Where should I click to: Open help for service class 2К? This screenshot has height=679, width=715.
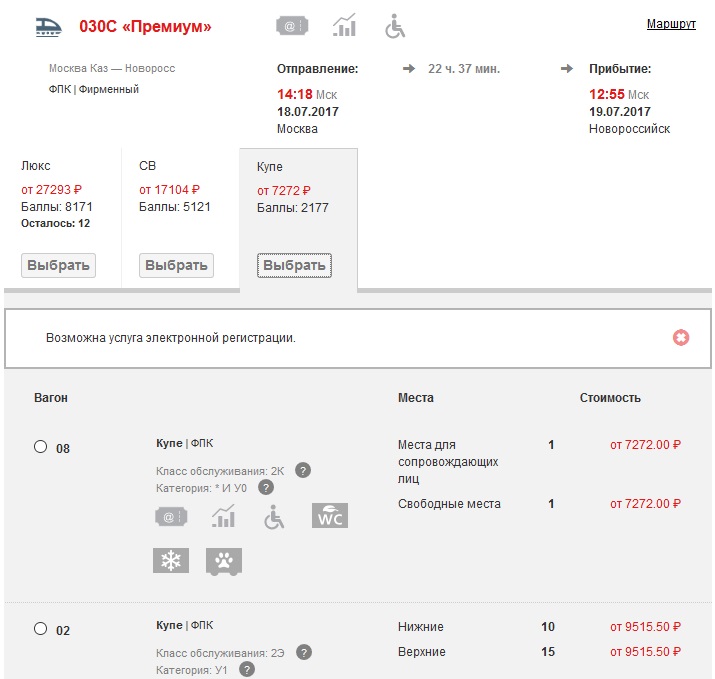(303, 470)
